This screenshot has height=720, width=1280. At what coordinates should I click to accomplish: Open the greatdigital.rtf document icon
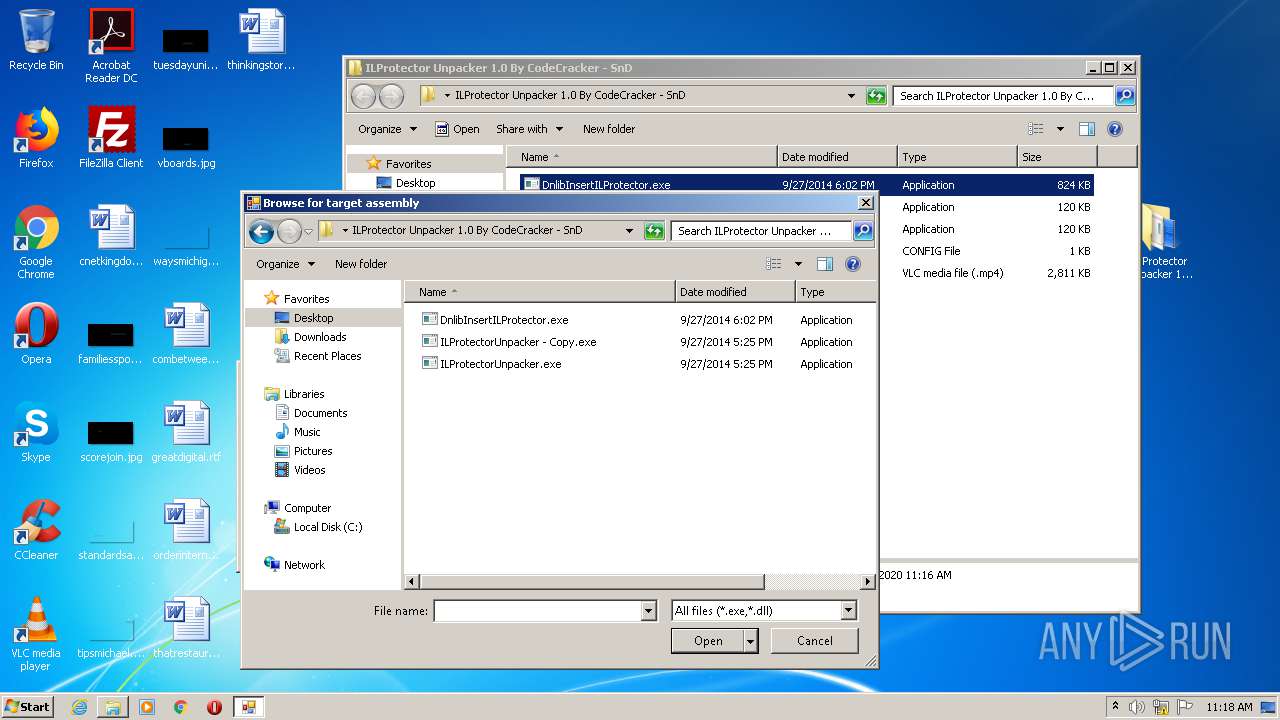pyautogui.click(x=186, y=432)
